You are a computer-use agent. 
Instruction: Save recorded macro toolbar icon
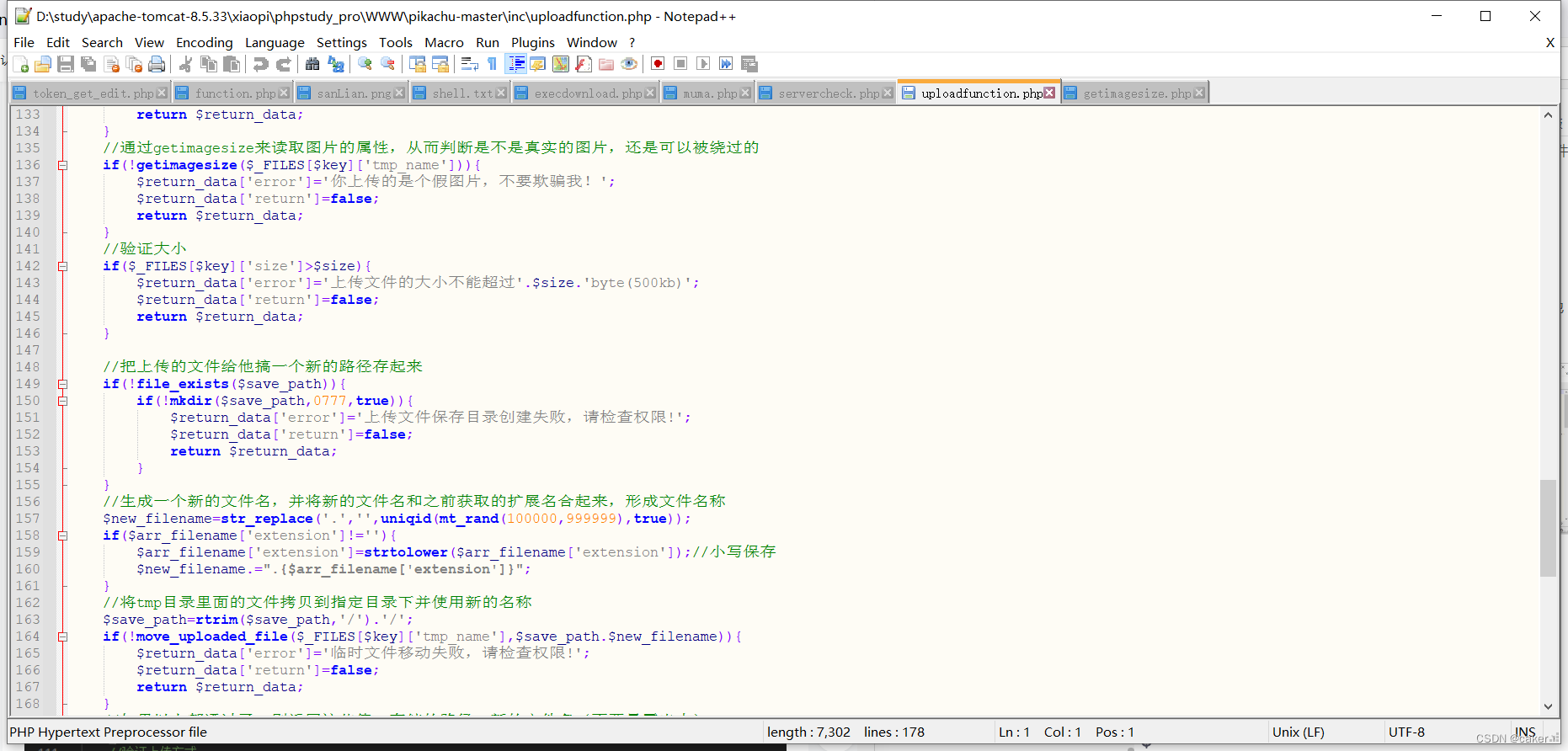[x=749, y=64]
